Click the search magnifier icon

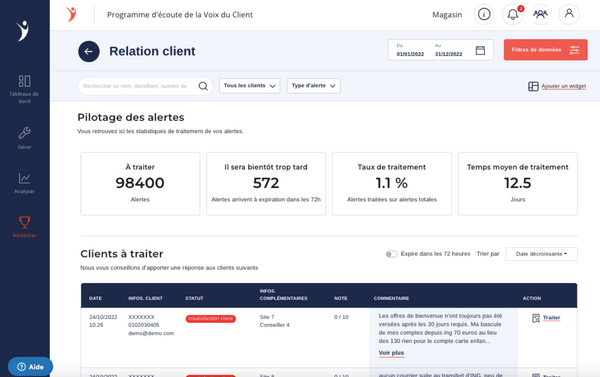(203, 86)
